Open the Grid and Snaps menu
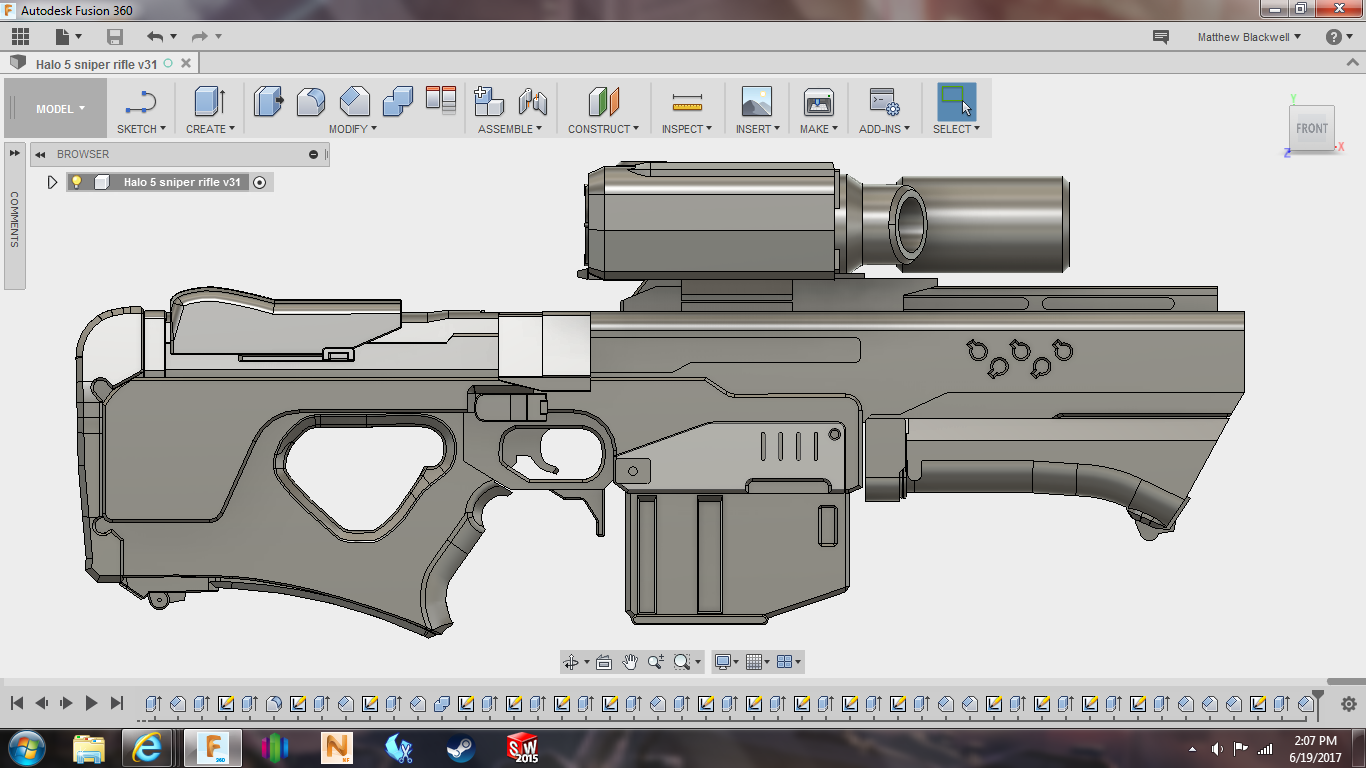This screenshot has height=768, width=1366. 758,662
